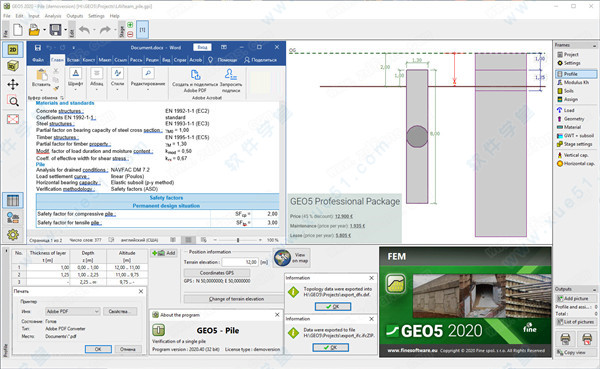
Task: Click Отмена in the print dialog
Action: 128,349
